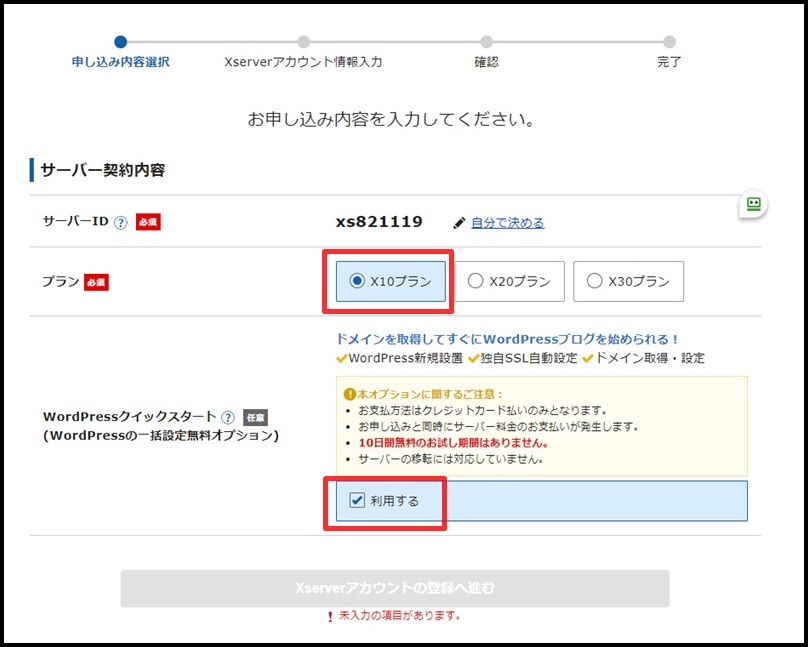This screenshot has width=808, height=647.
Task: Click the サーバーの移転には対応していません notice line
Action: [x=451, y=459]
